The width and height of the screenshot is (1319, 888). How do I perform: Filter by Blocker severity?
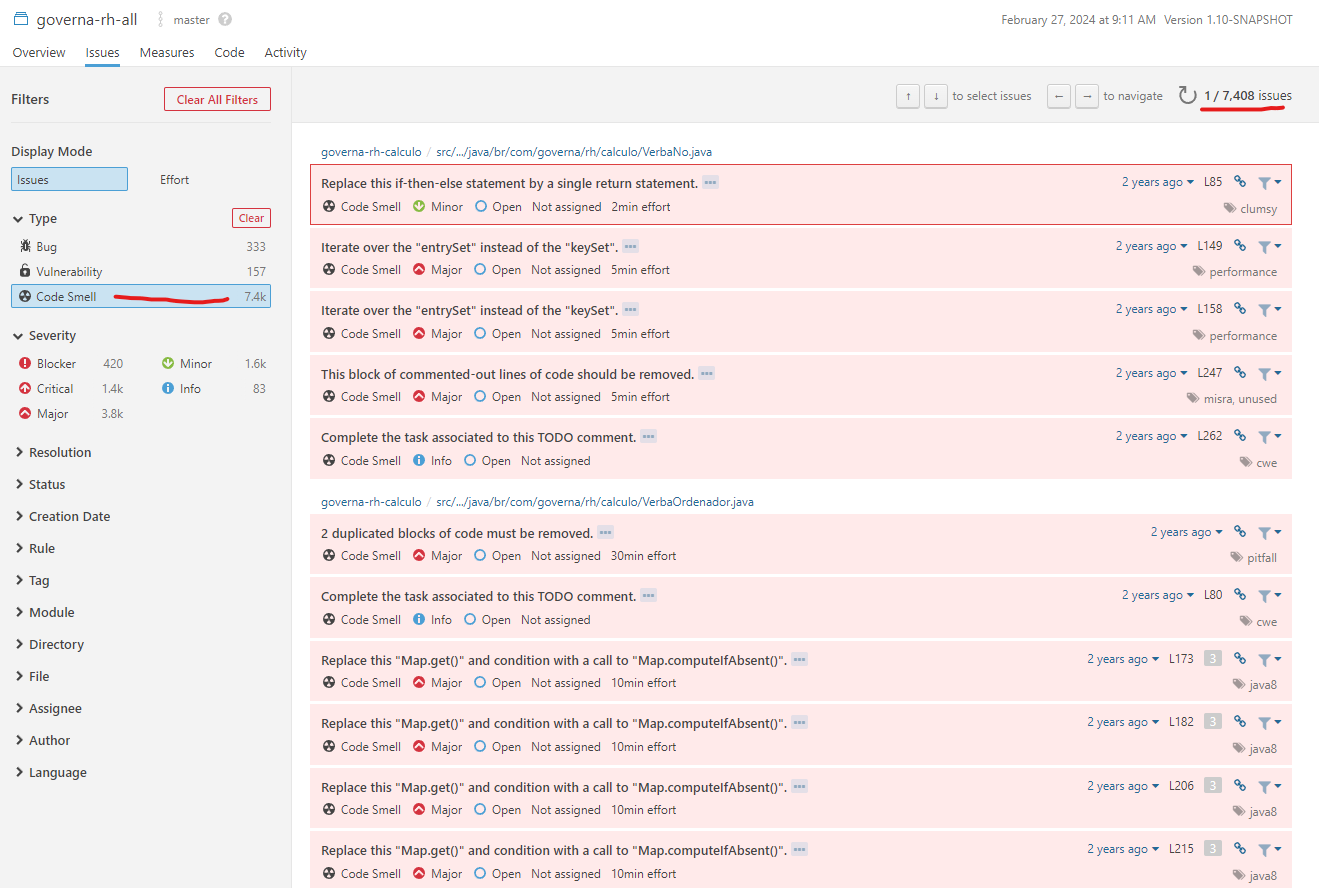pyautogui.click(x=71, y=364)
